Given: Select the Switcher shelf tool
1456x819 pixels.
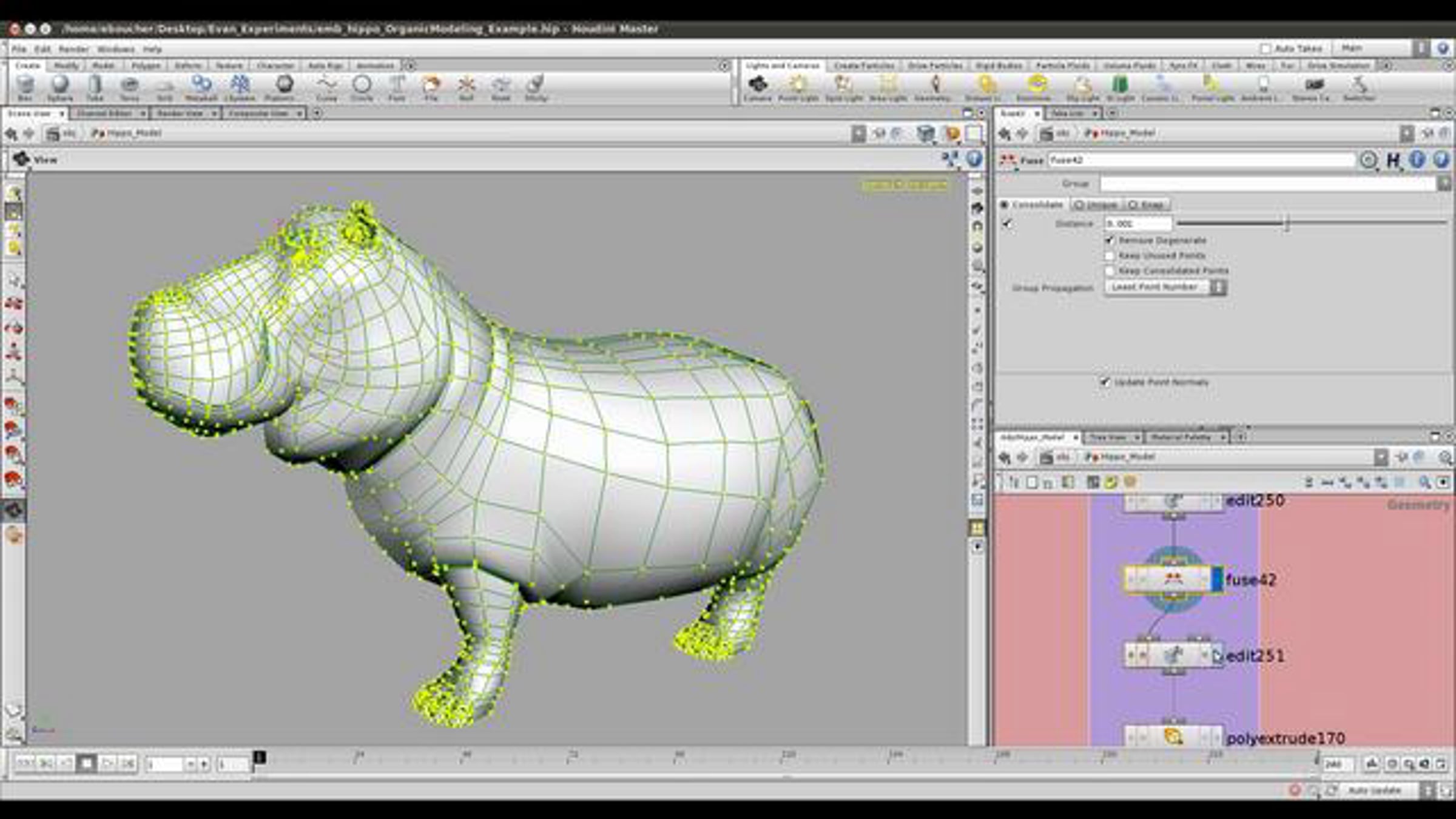Looking at the screenshot, I should pyautogui.click(x=1359, y=87).
